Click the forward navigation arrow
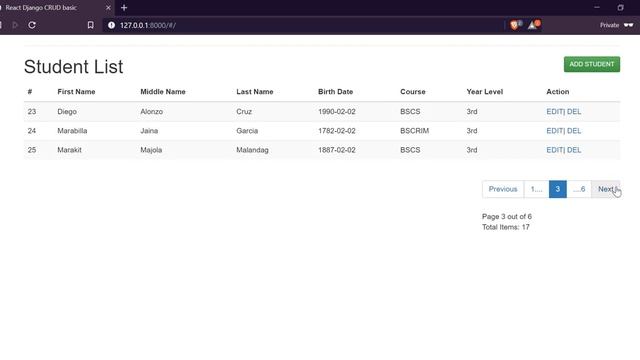This screenshot has width=640, height=360. [x=16, y=25]
